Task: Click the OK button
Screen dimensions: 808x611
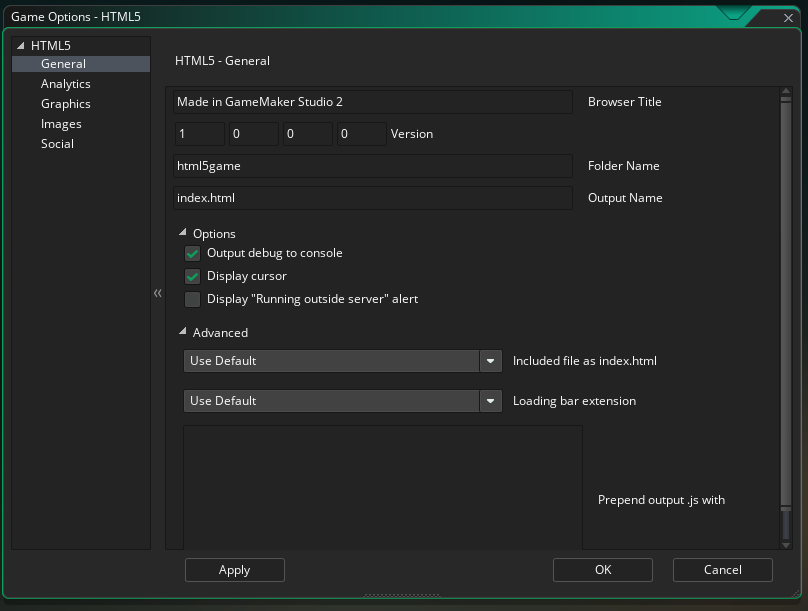Action: (603, 570)
